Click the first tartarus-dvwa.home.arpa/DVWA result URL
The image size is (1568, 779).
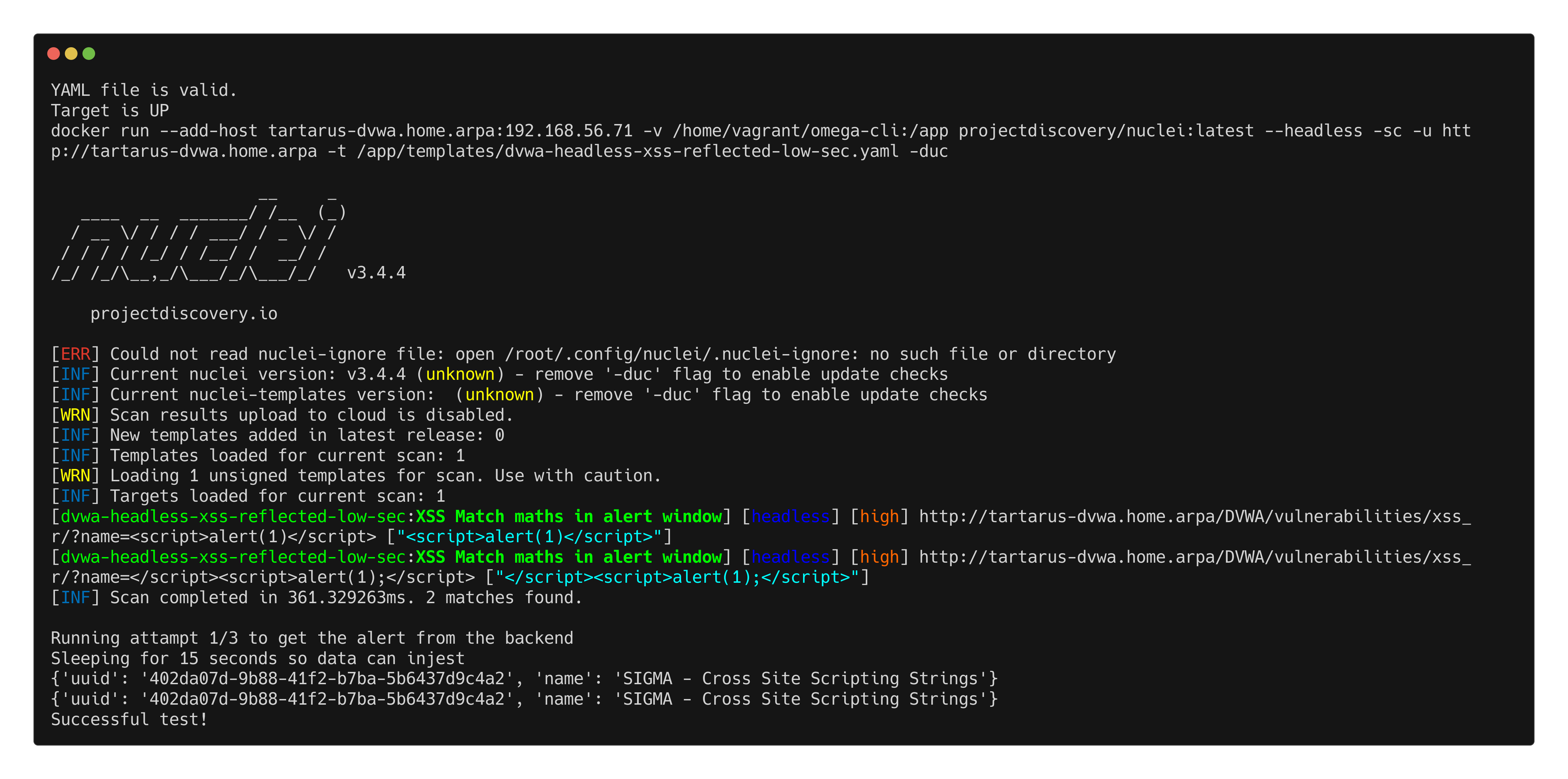pyautogui.click(x=1193, y=517)
